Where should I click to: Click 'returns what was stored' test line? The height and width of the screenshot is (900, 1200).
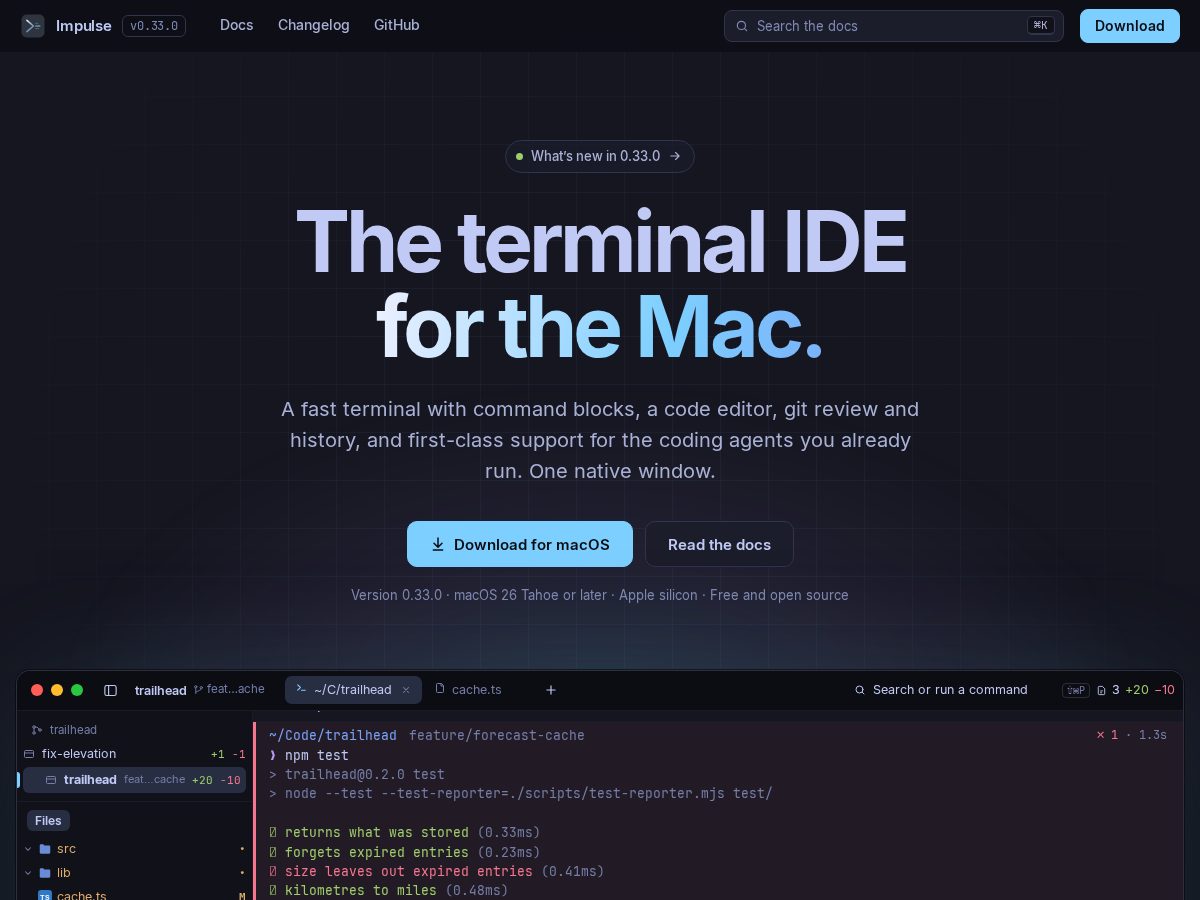(x=405, y=832)
